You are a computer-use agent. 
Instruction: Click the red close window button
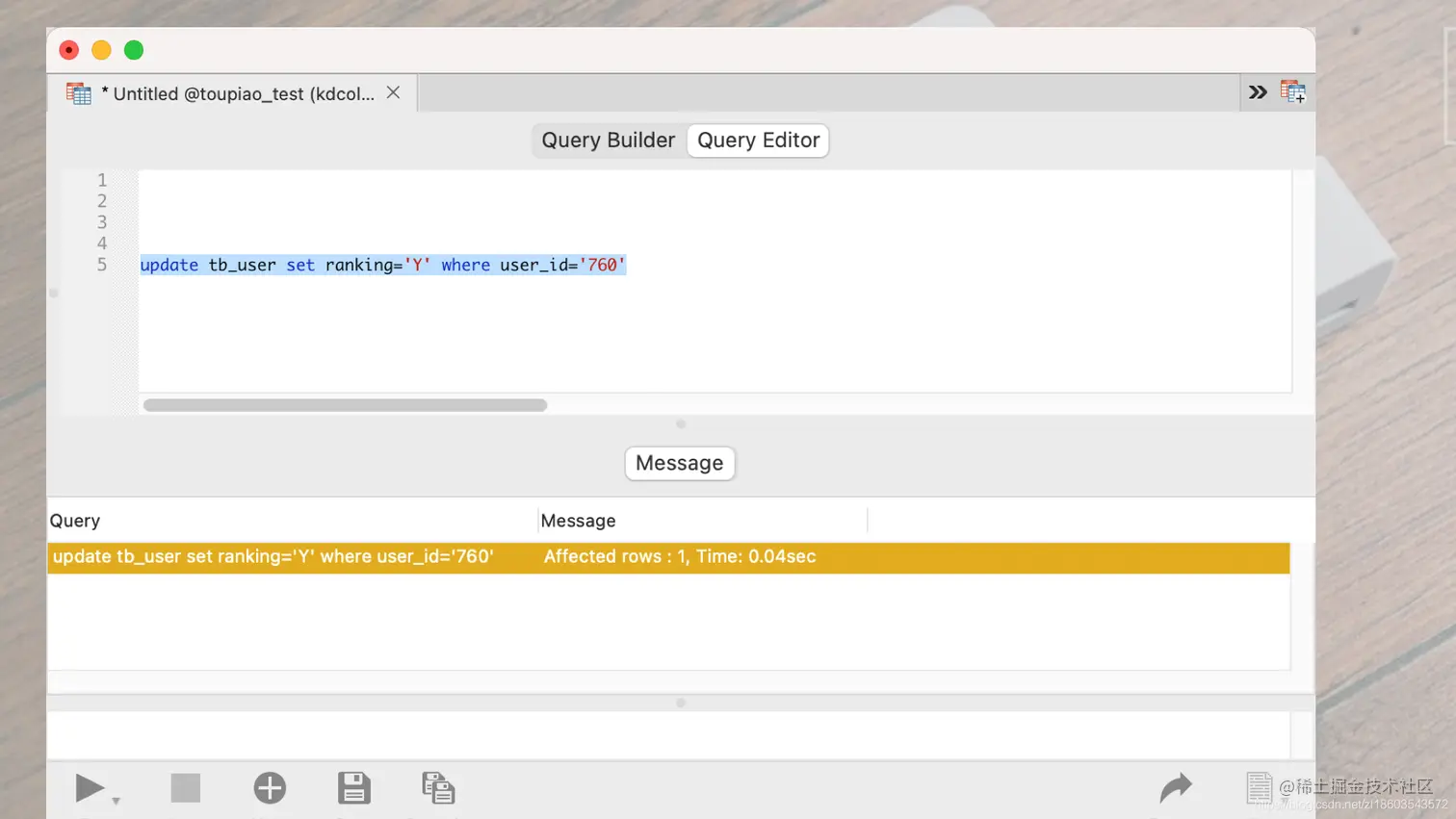[68, 50]
